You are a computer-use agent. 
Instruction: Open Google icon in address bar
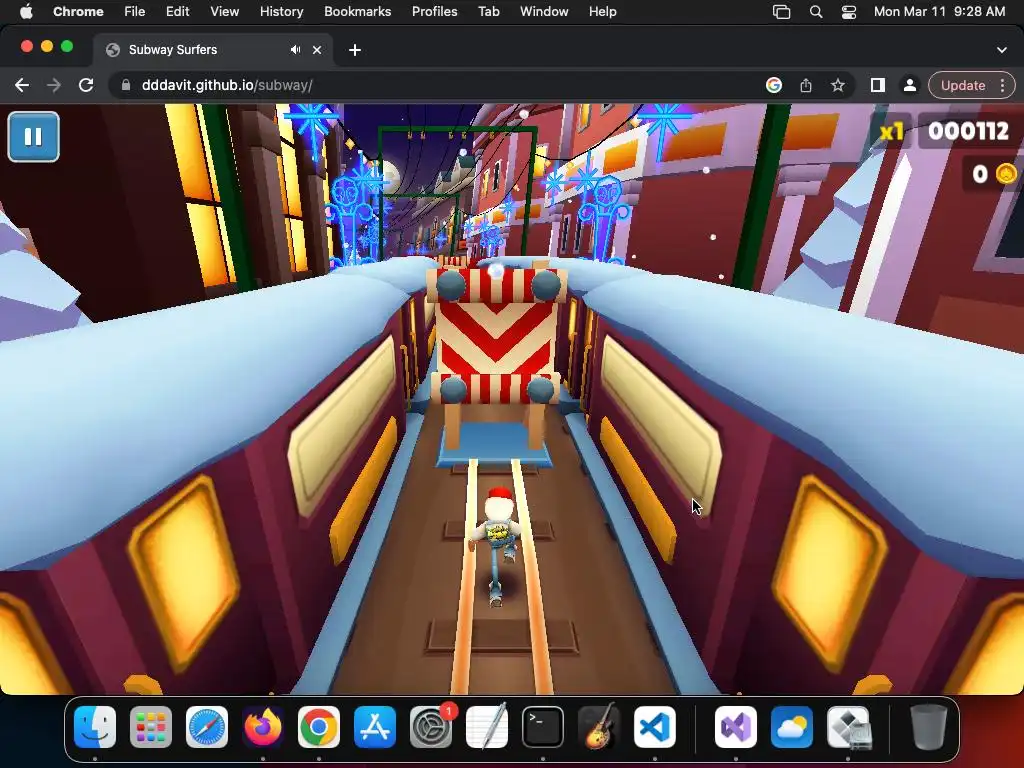pyautogui.click(x=774, y=86)
